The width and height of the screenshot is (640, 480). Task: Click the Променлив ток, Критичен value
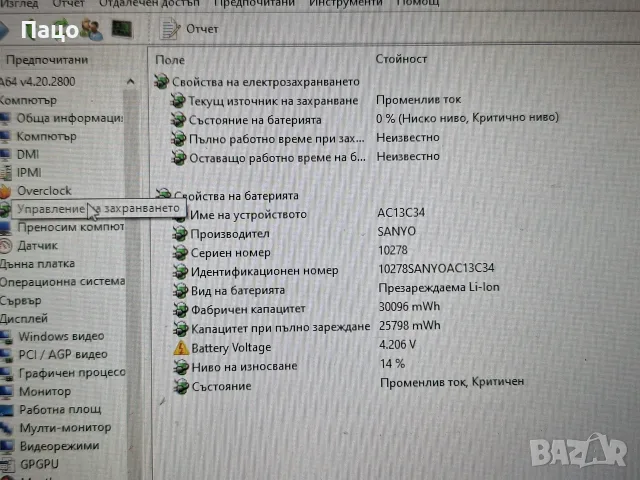[452, 382]
